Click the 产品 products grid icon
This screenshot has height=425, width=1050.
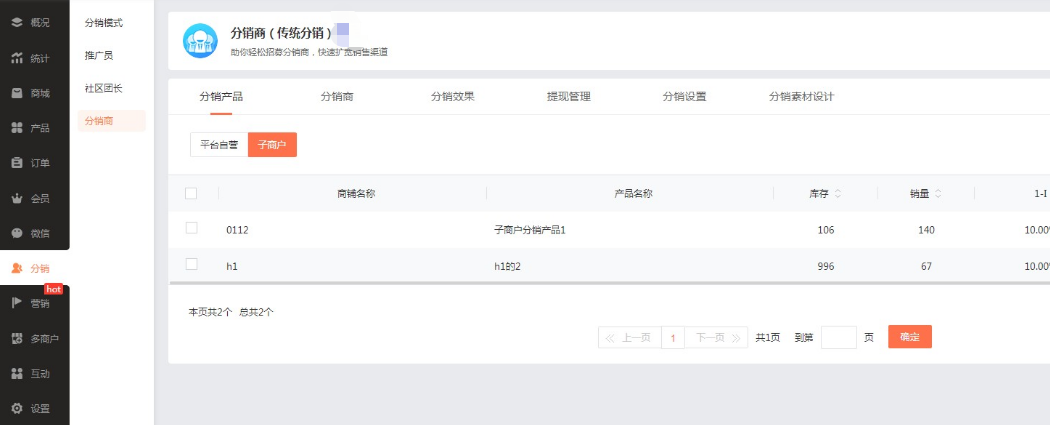(x=17, y=128)
